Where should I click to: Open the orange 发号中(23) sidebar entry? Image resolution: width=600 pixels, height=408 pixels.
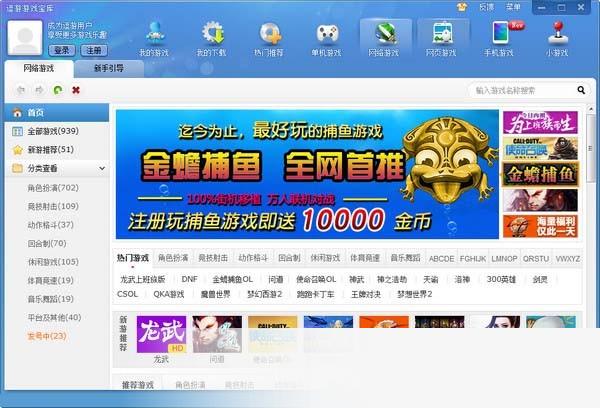coord(47,336)
